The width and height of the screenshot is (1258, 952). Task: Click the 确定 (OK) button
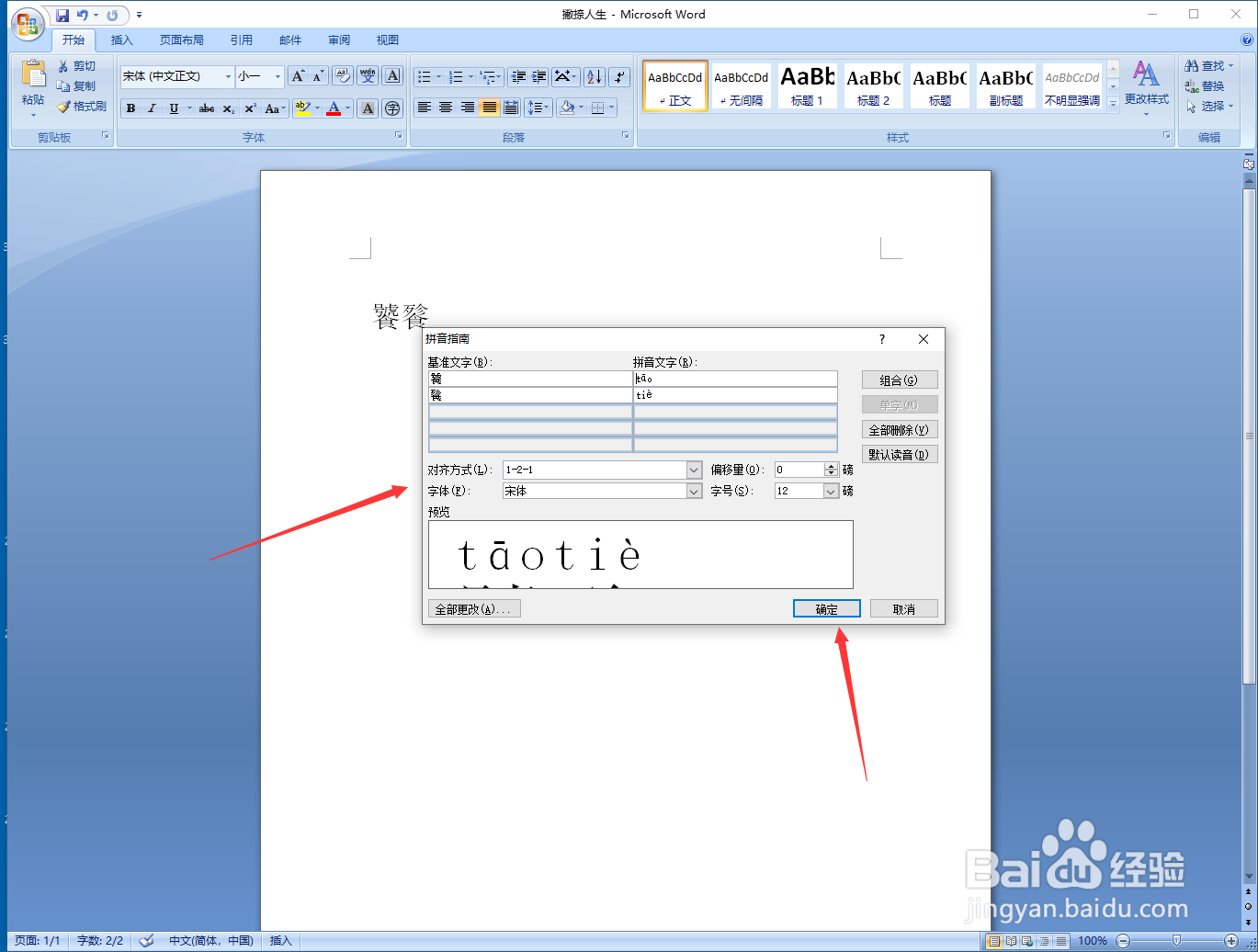click(x=827, y=608)
